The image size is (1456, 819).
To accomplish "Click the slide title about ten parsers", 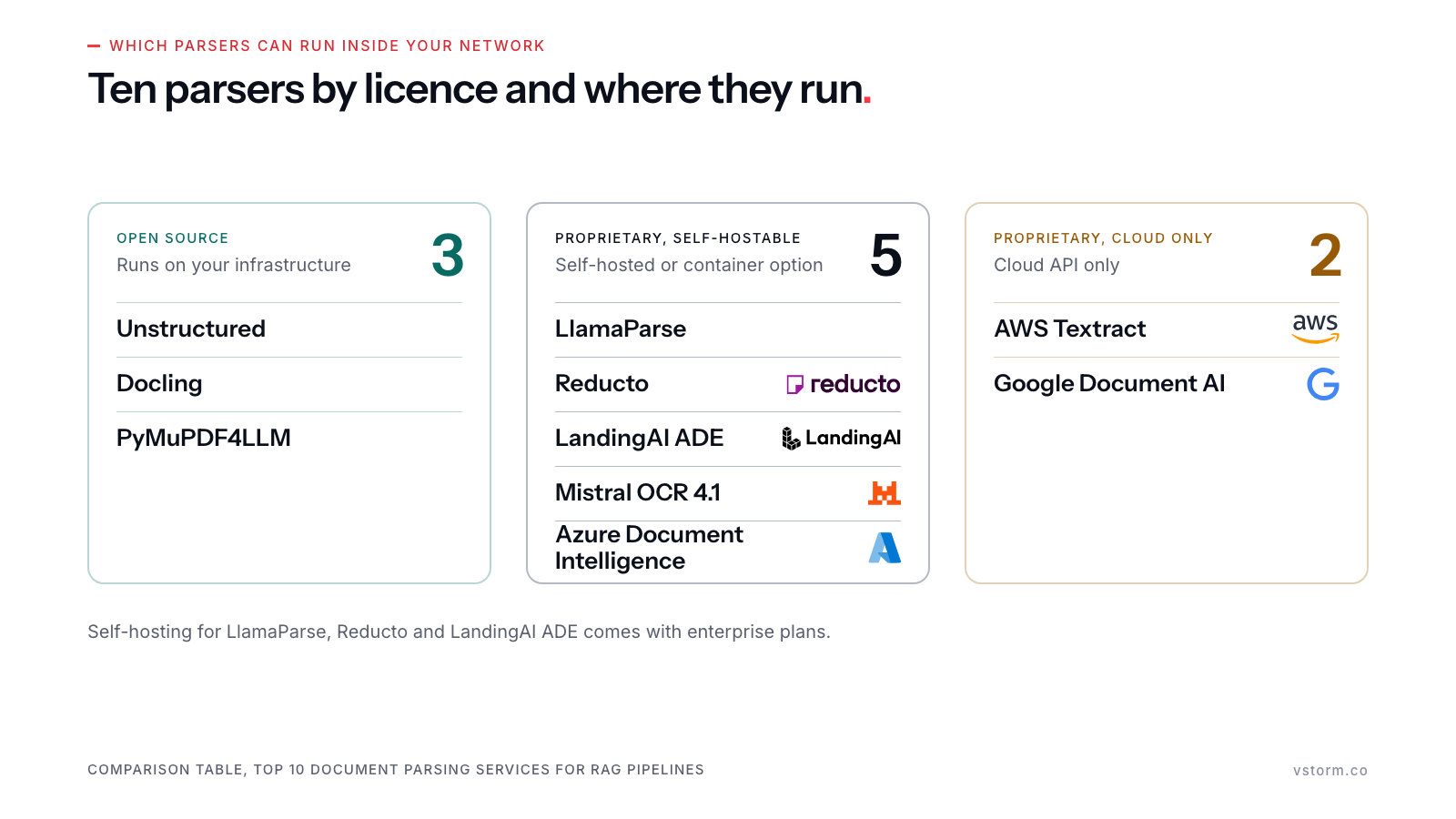I will (480, 90).
